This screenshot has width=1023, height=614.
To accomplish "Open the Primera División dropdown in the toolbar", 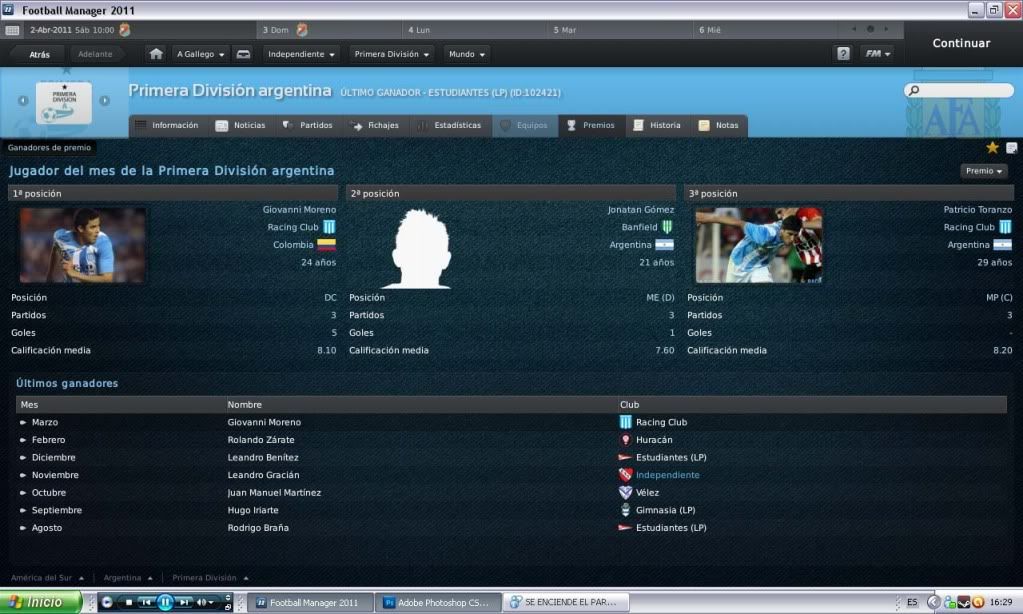I will [391, 54].
